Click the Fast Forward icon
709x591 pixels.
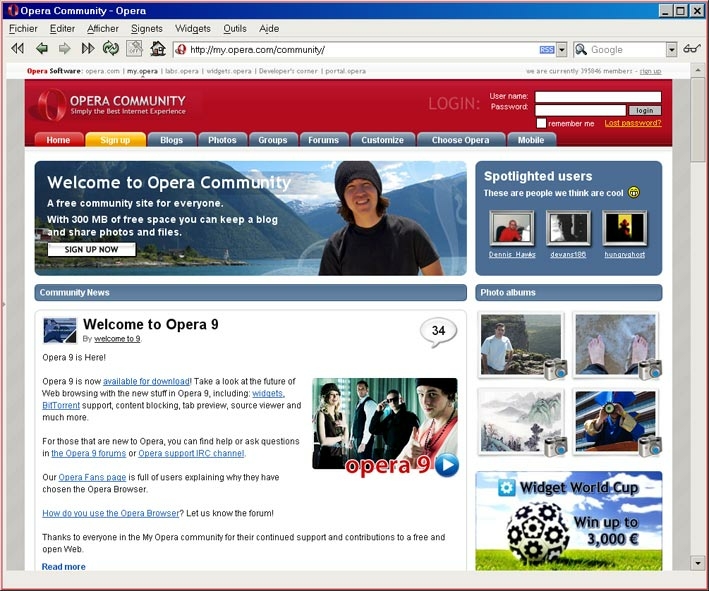click(x=88, y=48)
